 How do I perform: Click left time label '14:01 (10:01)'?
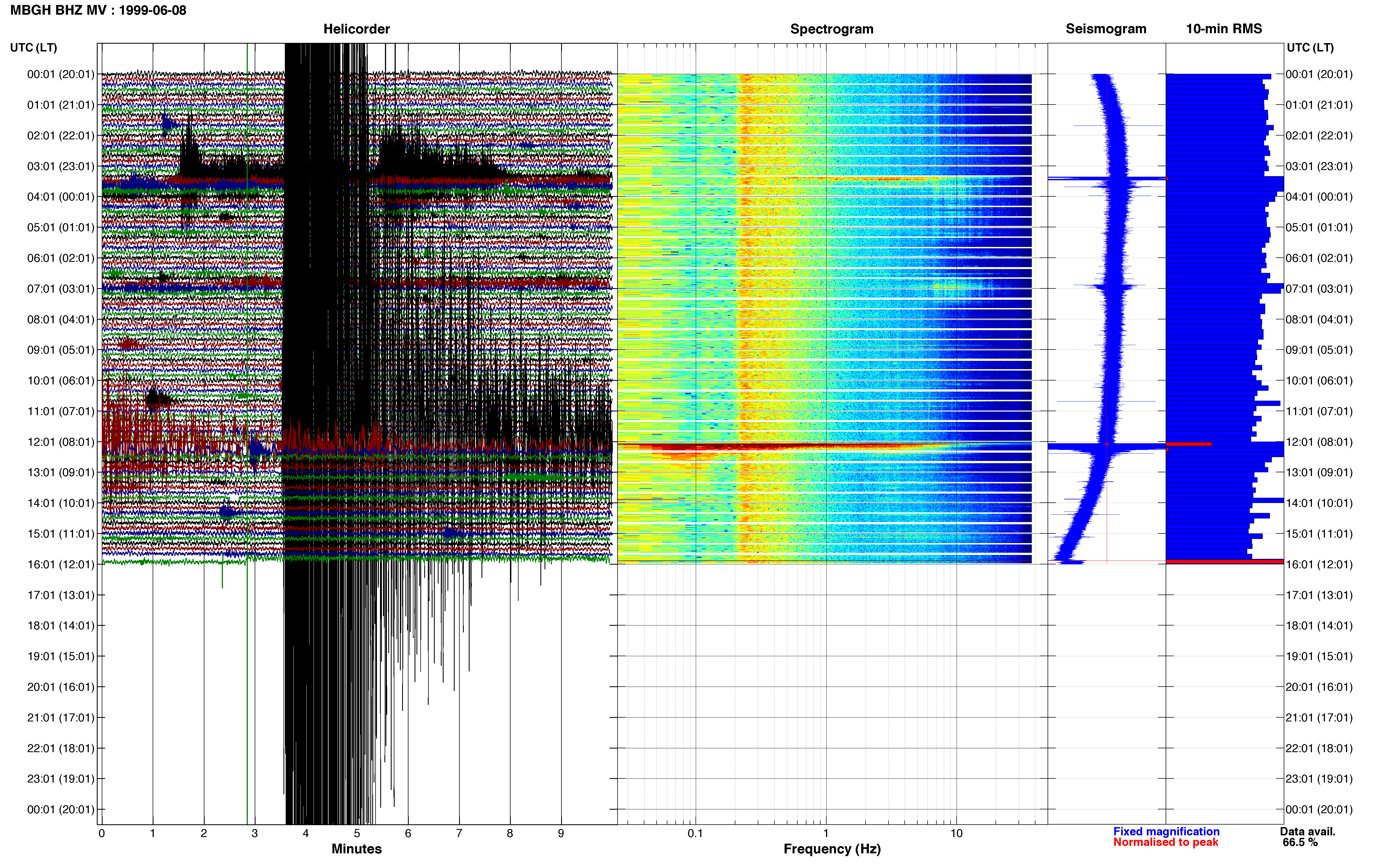[60, 503]
